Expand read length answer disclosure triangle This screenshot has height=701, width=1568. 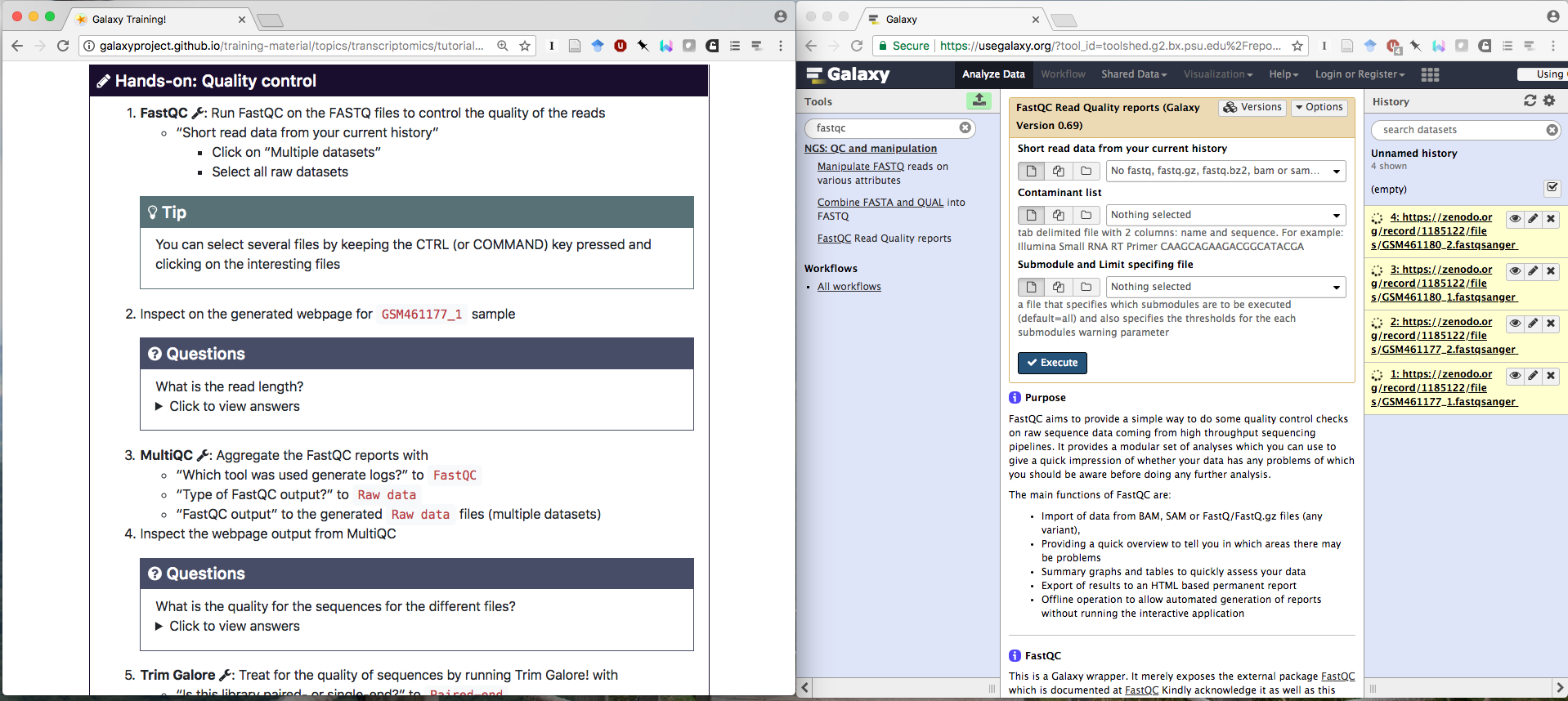coord(159,407)
